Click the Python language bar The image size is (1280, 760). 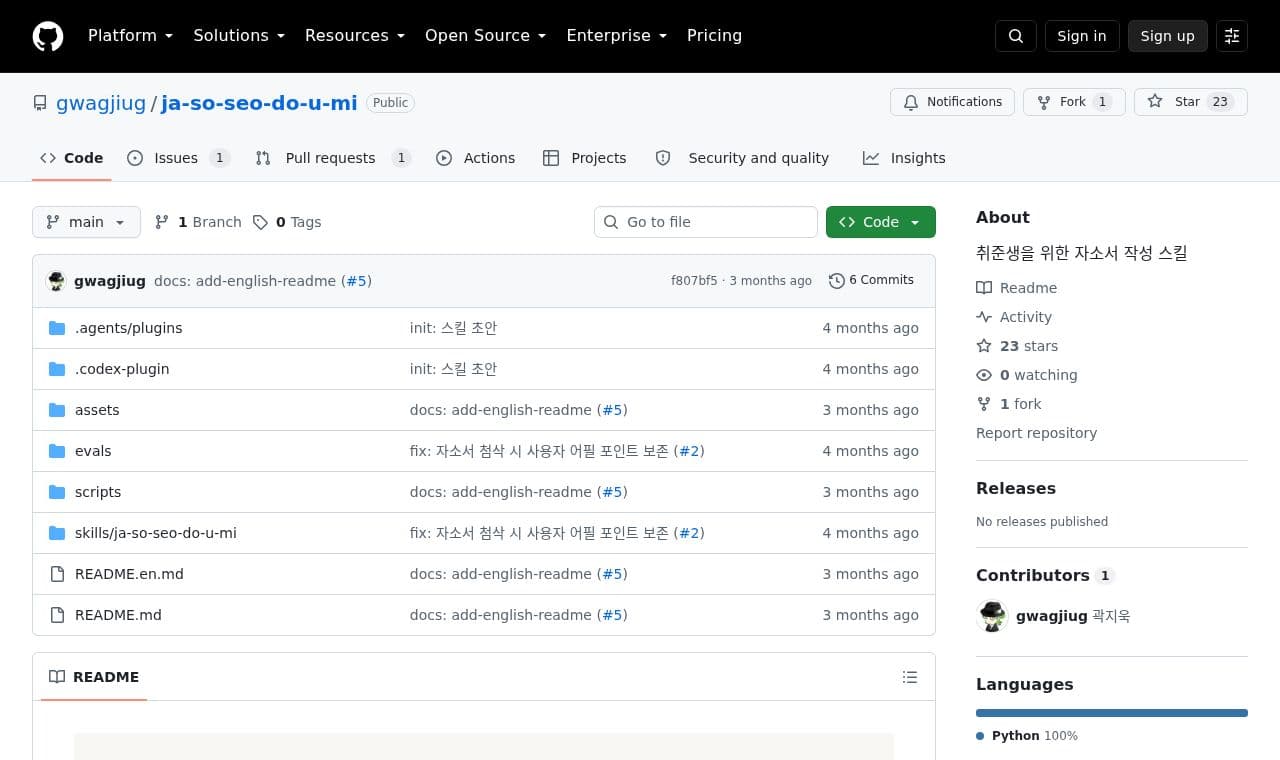[x=1112, y=713]
